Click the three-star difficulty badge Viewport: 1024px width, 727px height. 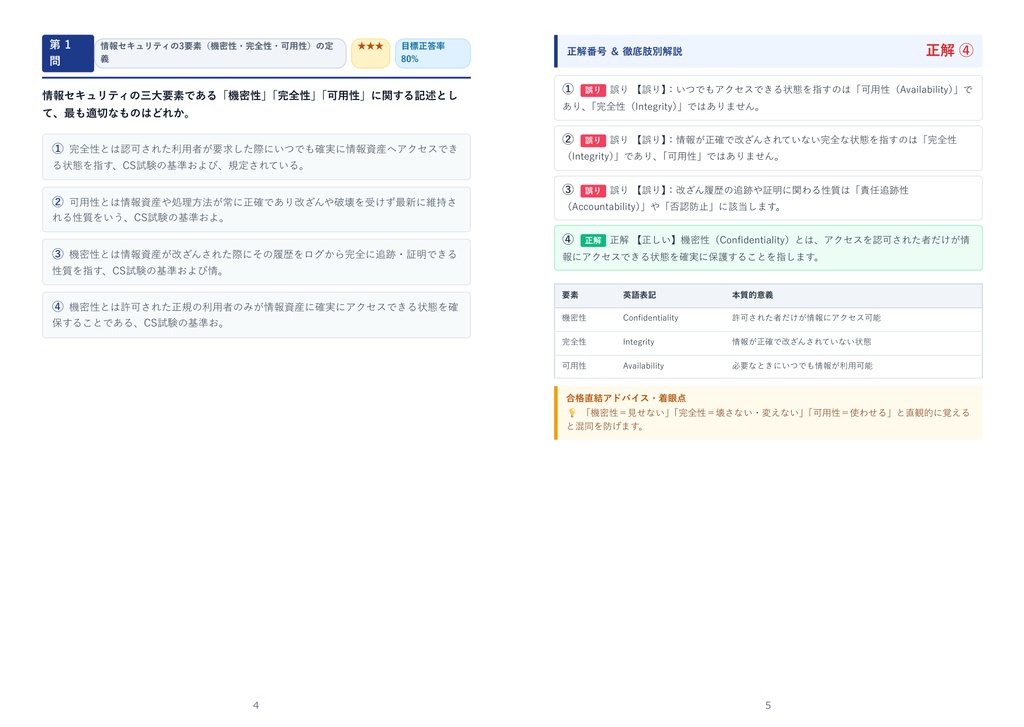370,53
